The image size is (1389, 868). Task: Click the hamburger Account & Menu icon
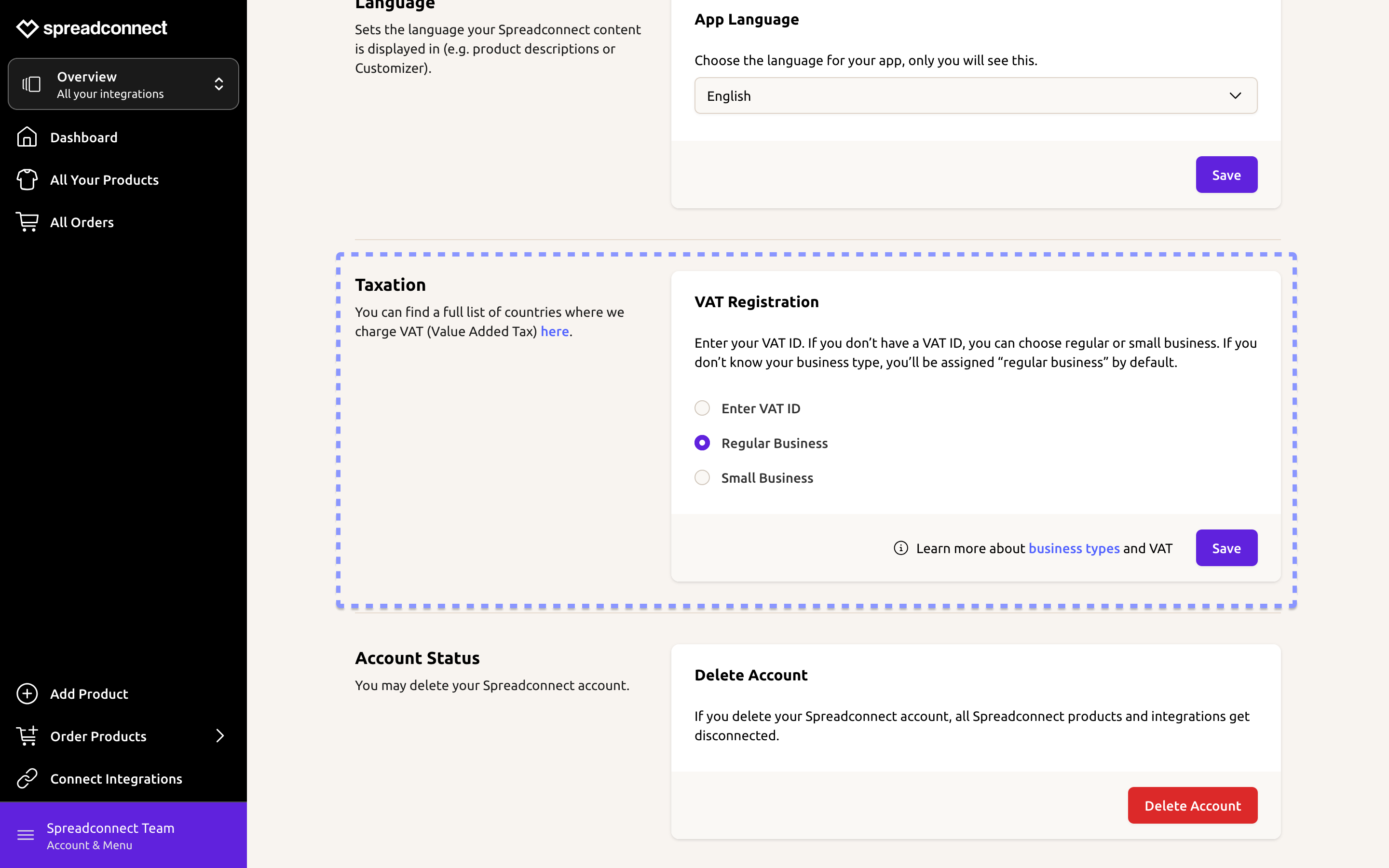click(x=26, y=835)
